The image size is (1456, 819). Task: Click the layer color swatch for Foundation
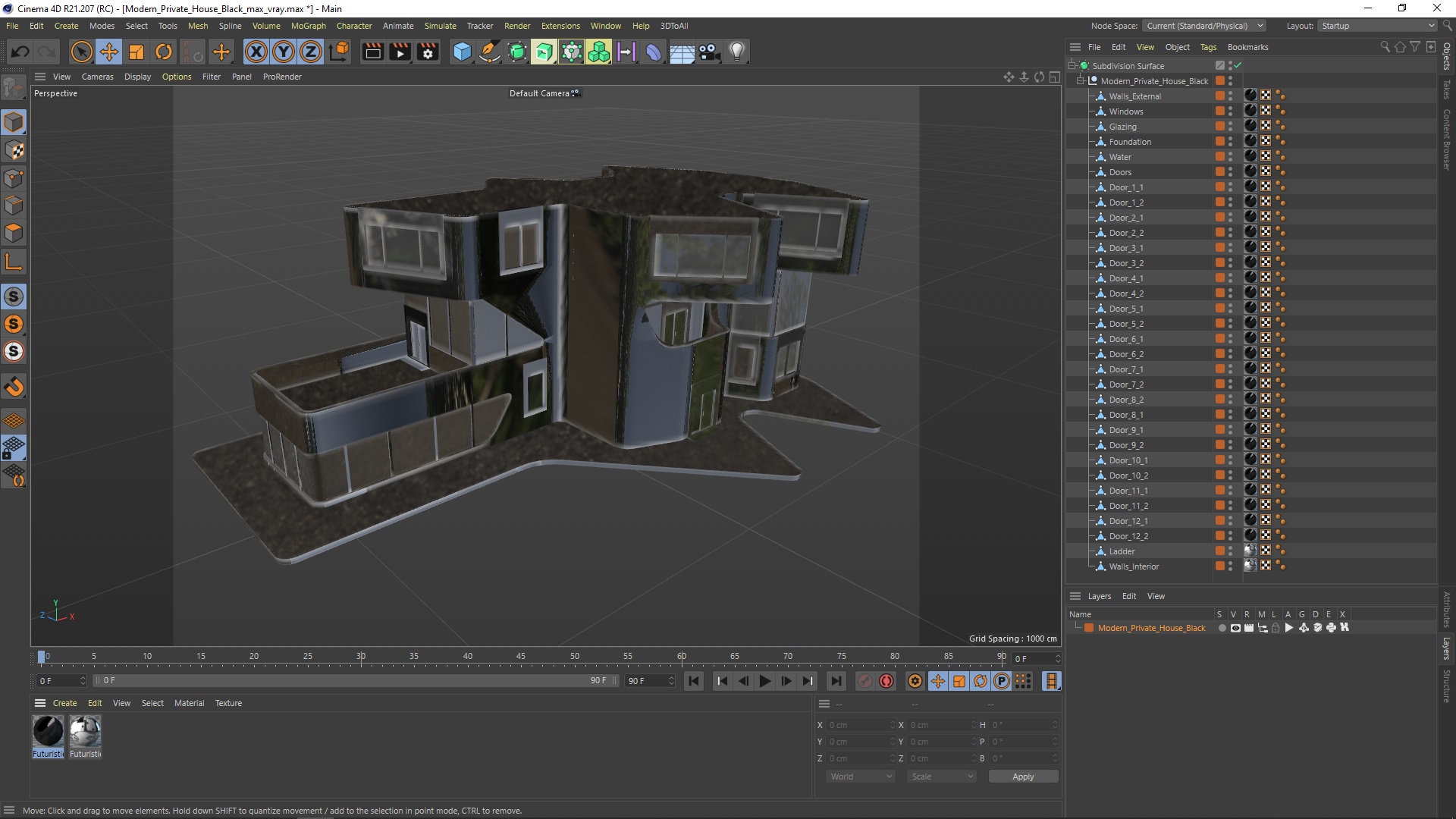tap(1219, 142)
